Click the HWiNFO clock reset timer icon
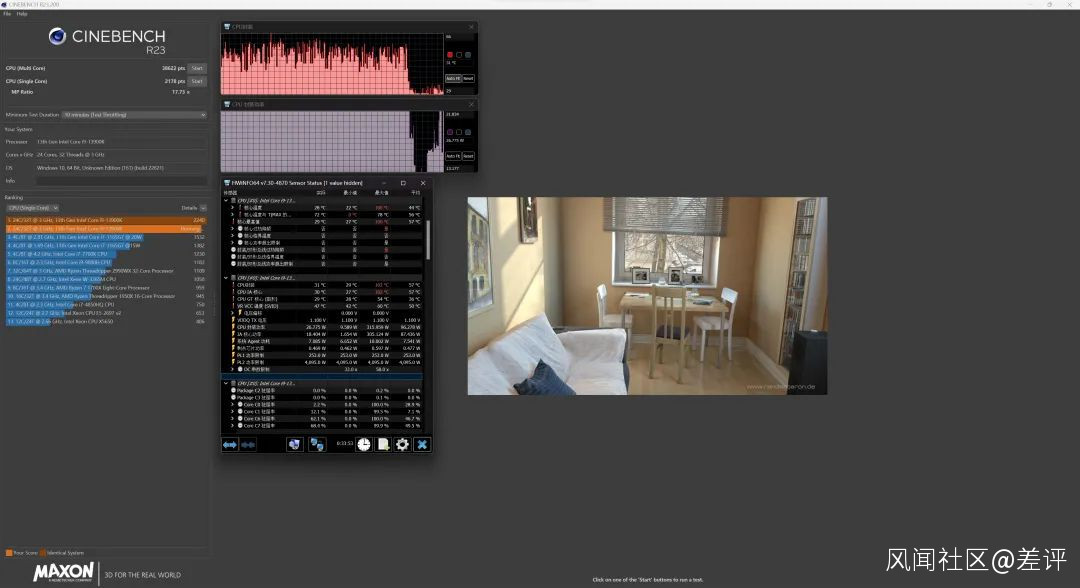1080x588 pixels. [x=364, y=444]
